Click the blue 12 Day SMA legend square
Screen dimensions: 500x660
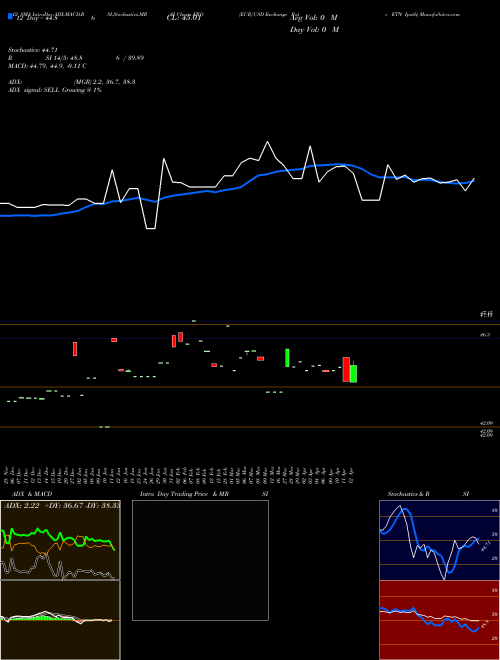[x=10, y=17]
